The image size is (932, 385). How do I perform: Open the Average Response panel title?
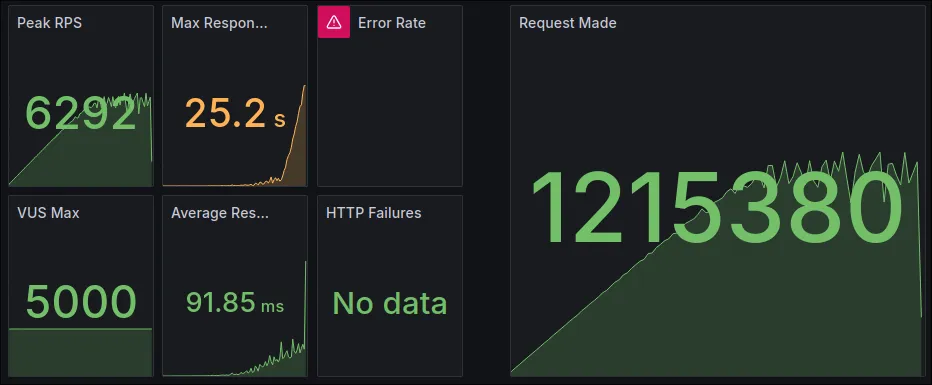pyautogui.click(x=220, y=213)
